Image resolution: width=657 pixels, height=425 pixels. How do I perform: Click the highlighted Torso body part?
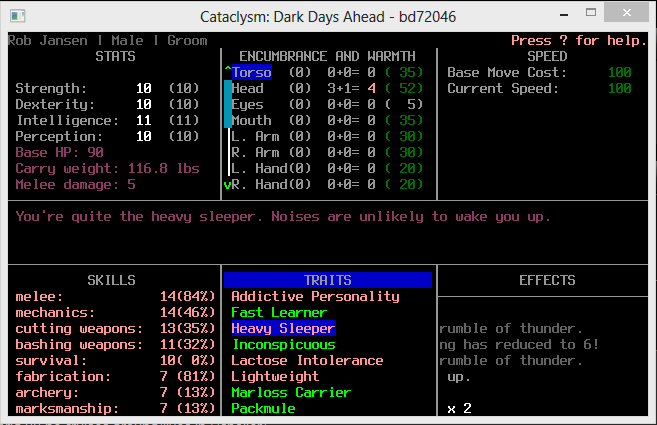(x=252, y=72)
